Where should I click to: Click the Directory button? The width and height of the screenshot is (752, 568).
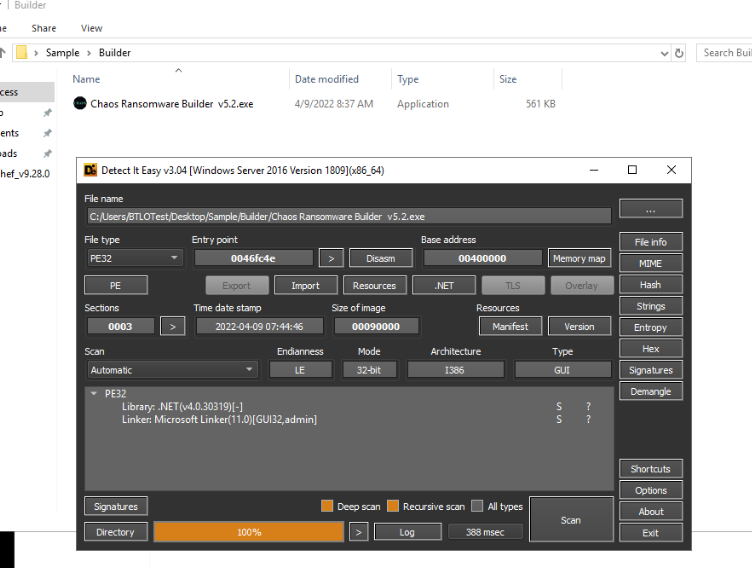(x=116, y=532)
